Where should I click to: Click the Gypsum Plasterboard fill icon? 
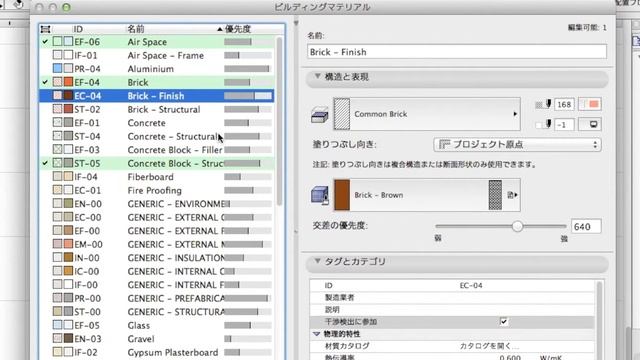pyautogui.click(x=58, y=352)
